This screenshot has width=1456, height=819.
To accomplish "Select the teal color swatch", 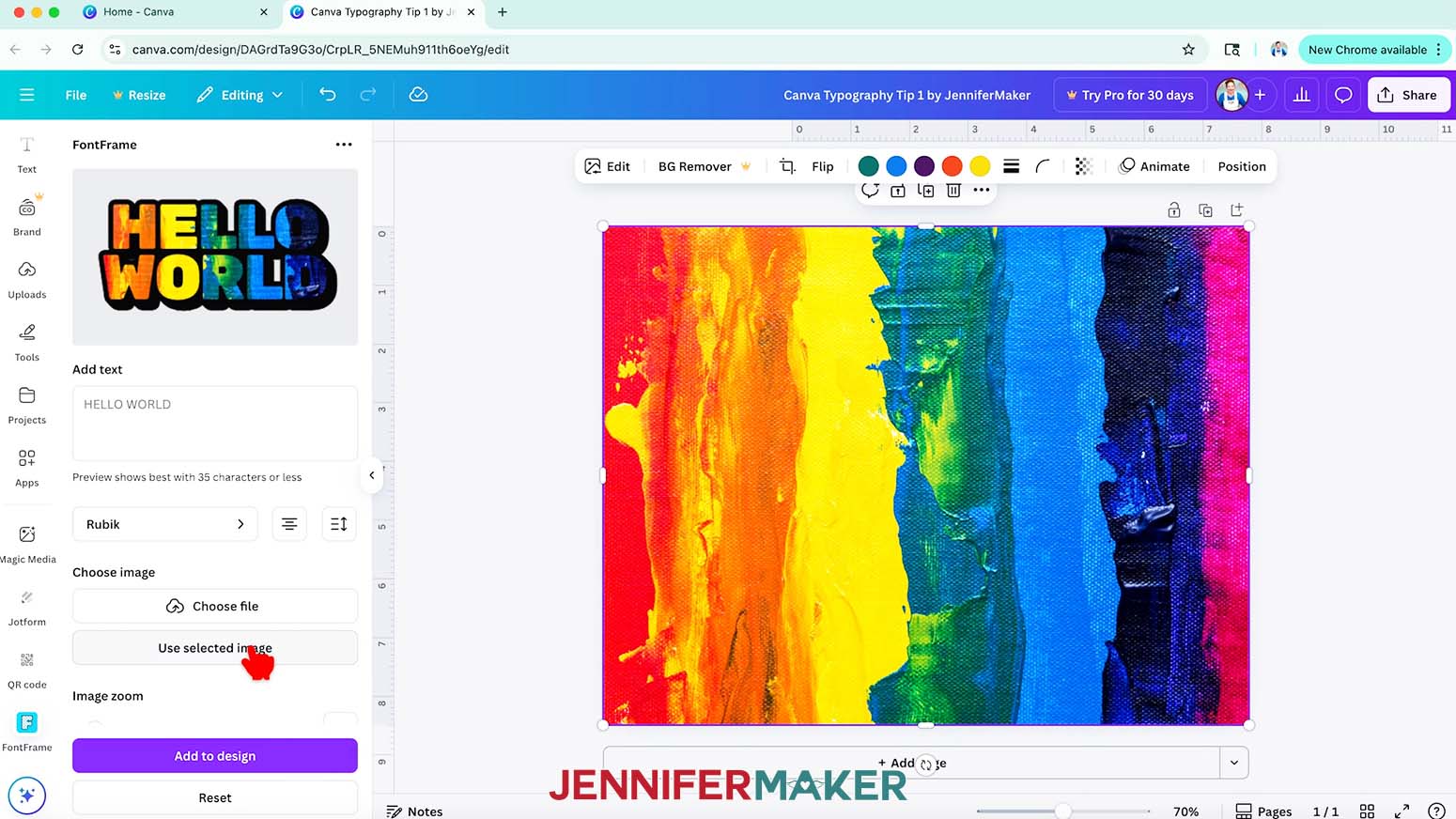I will [869, 166].
